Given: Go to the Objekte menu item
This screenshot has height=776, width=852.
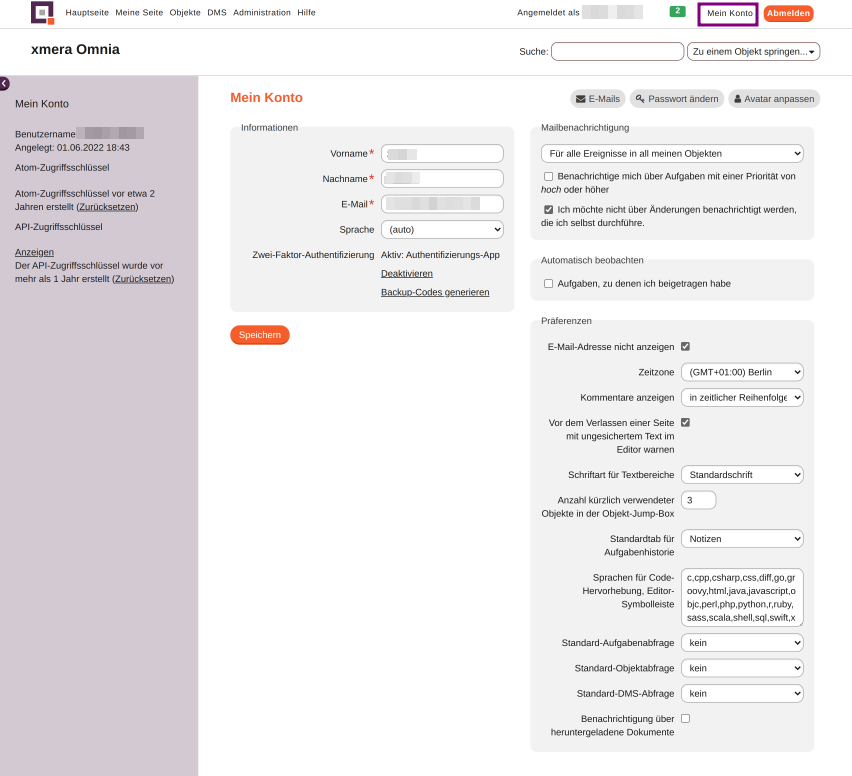Looking at the screenshot, I should [x=185, y=12].
